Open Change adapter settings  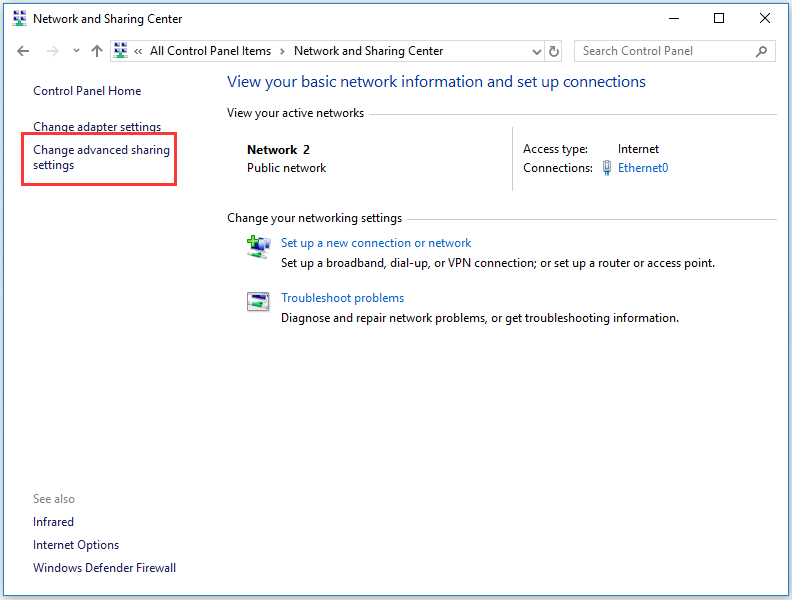point(97,127)
